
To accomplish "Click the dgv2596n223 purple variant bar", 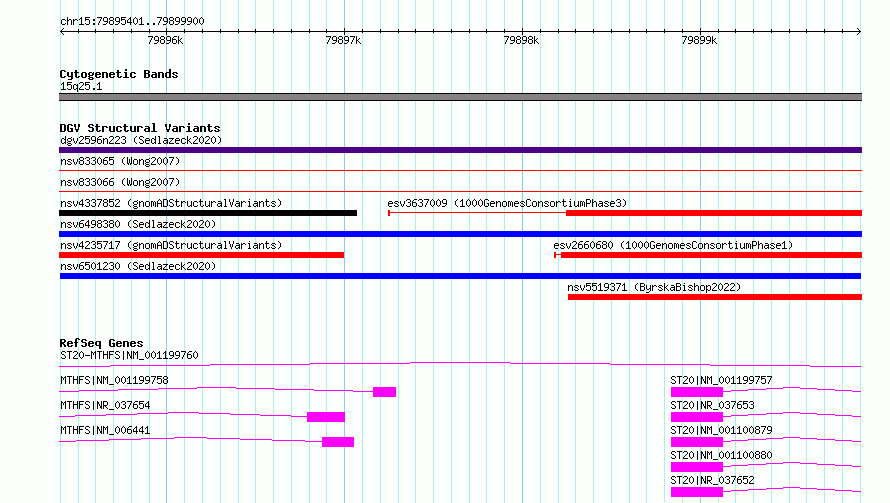I will (x=460, y=150).
